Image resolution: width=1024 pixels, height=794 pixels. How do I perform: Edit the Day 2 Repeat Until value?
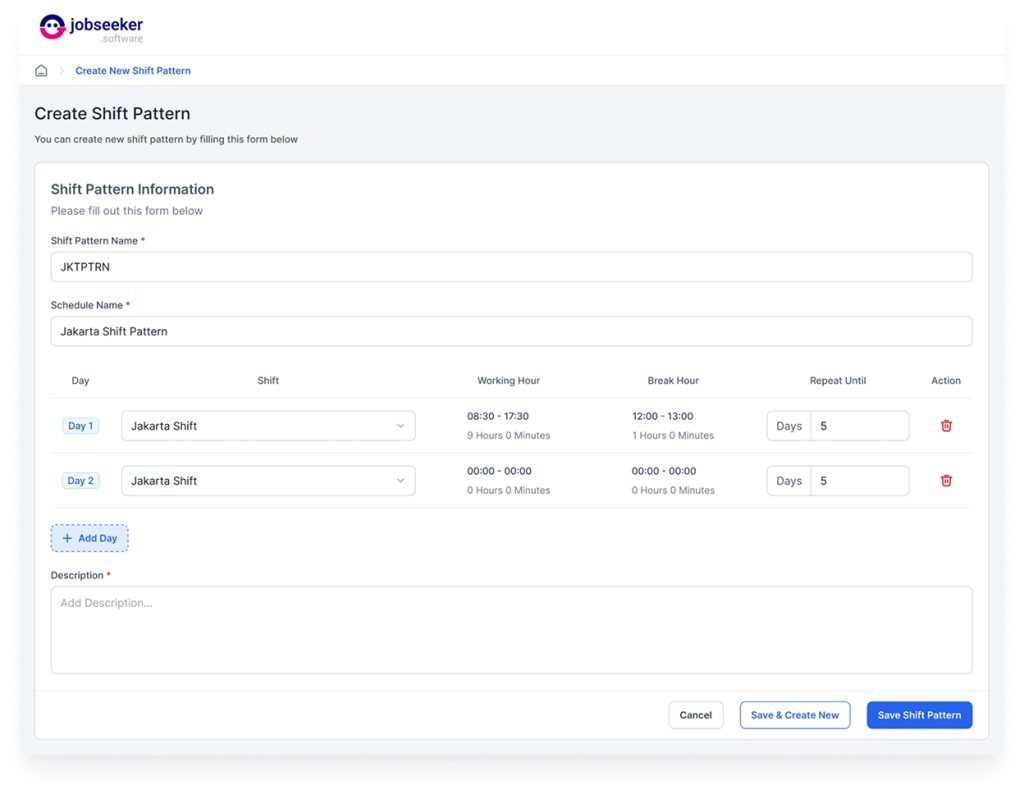859,481
